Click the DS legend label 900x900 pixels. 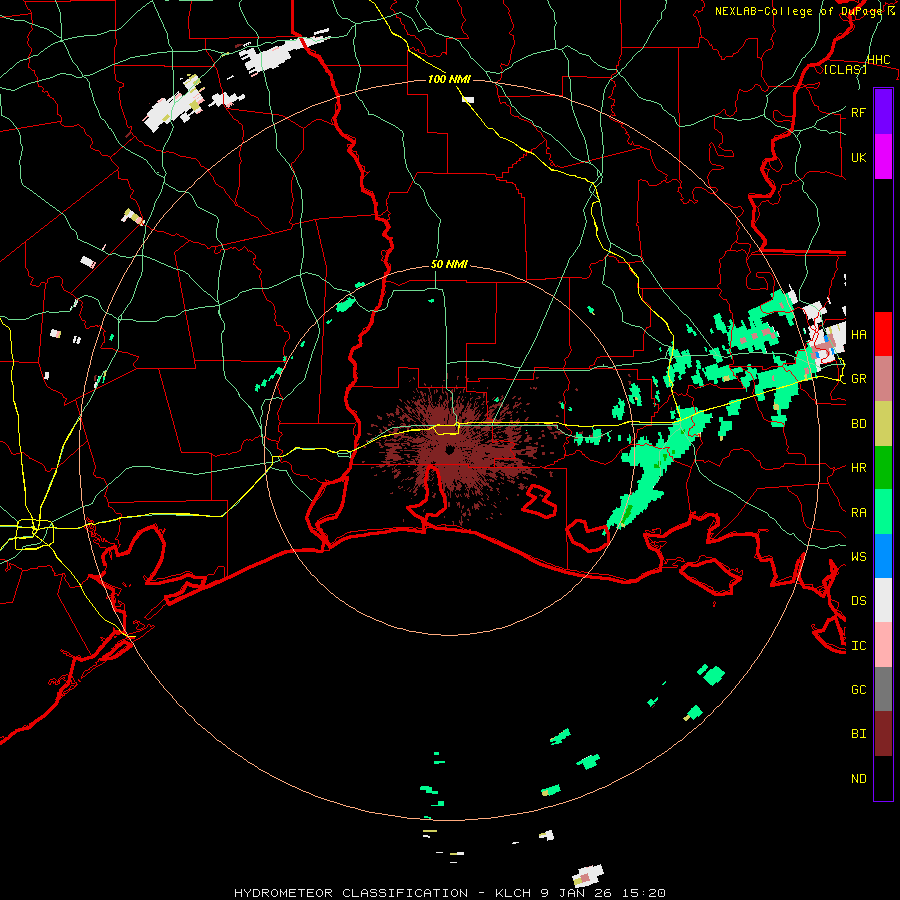click(858, 600)
